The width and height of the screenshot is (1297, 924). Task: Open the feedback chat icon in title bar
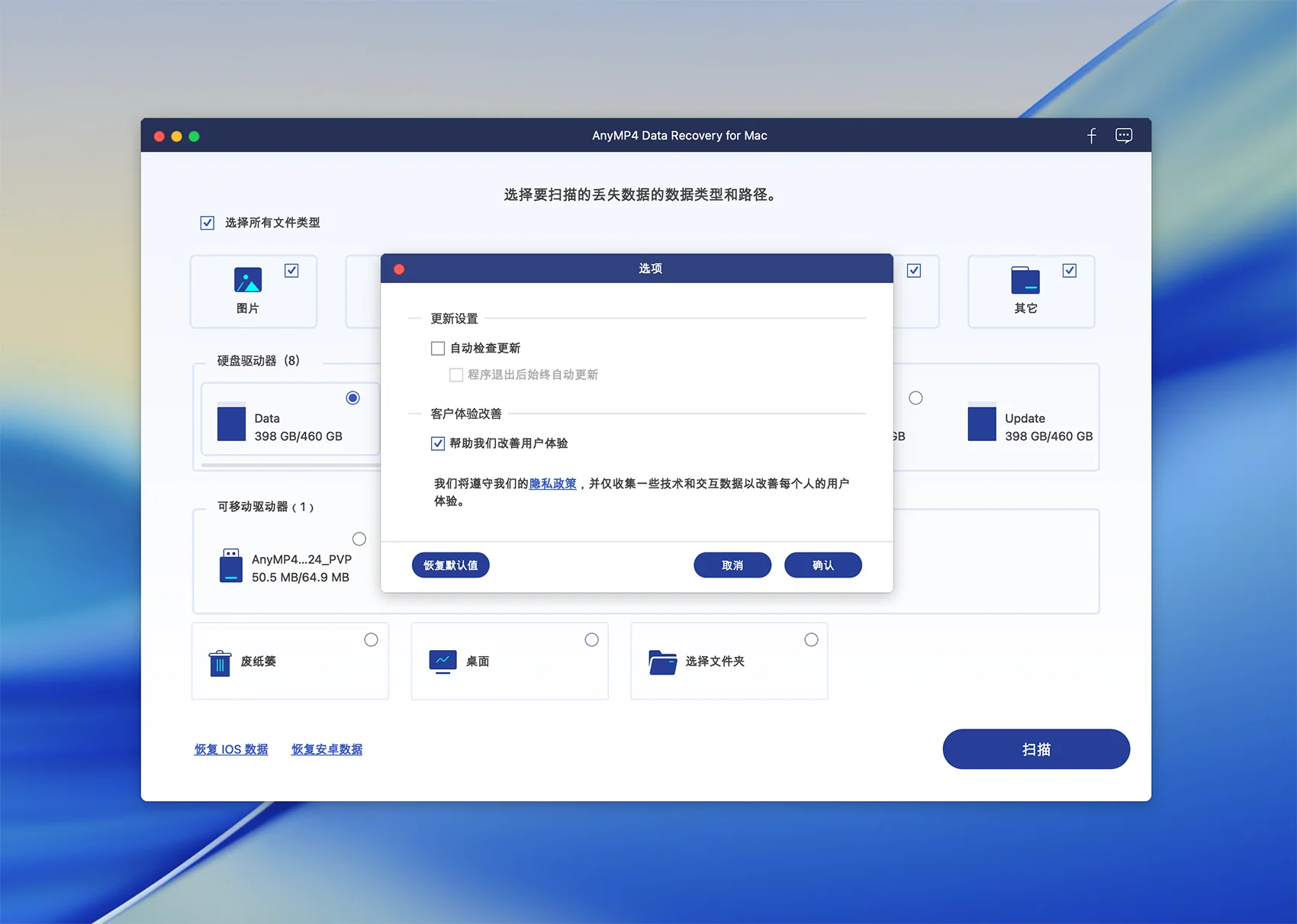(x=1124, y=136)
